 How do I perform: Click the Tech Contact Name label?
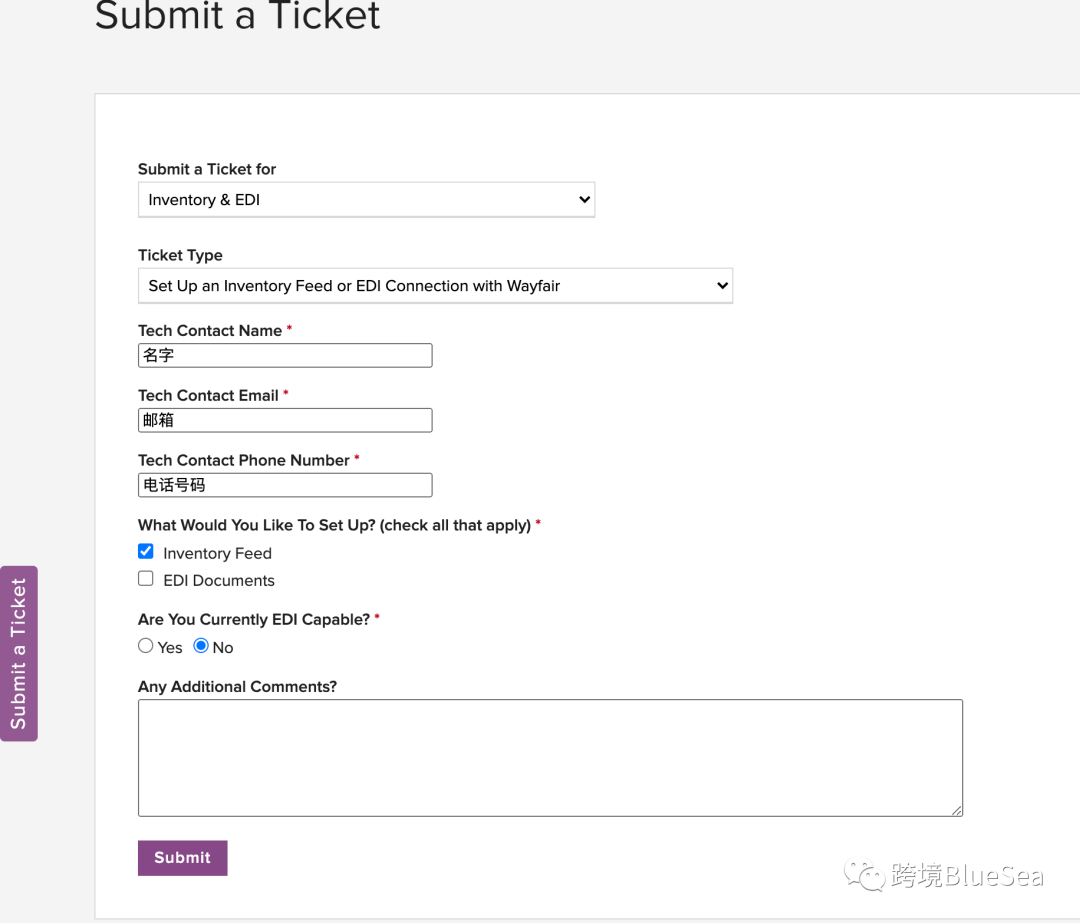[210, 330]
